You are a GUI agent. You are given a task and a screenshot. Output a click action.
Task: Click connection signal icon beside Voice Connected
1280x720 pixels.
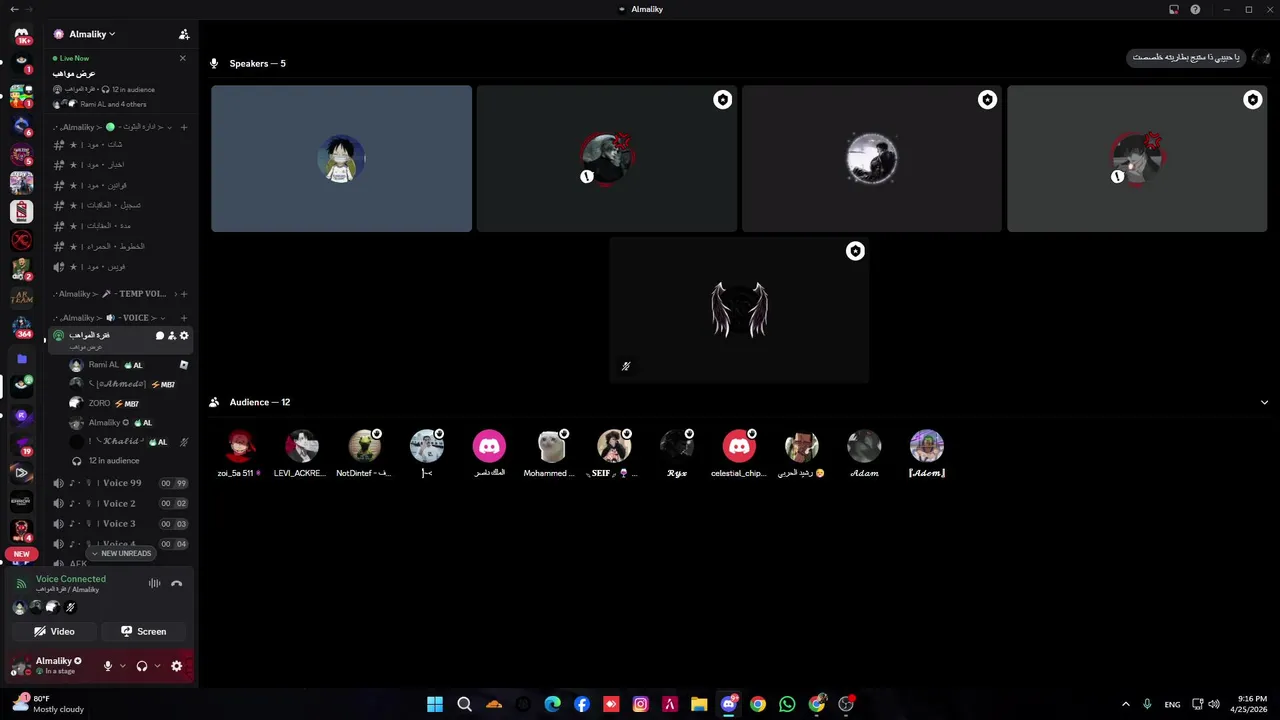point(21,584)
